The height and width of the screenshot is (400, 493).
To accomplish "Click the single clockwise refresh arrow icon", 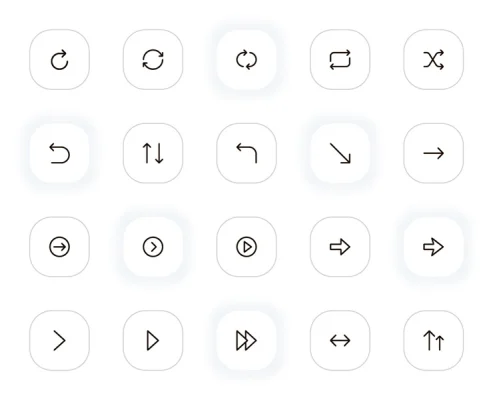I will click(59, 60).
